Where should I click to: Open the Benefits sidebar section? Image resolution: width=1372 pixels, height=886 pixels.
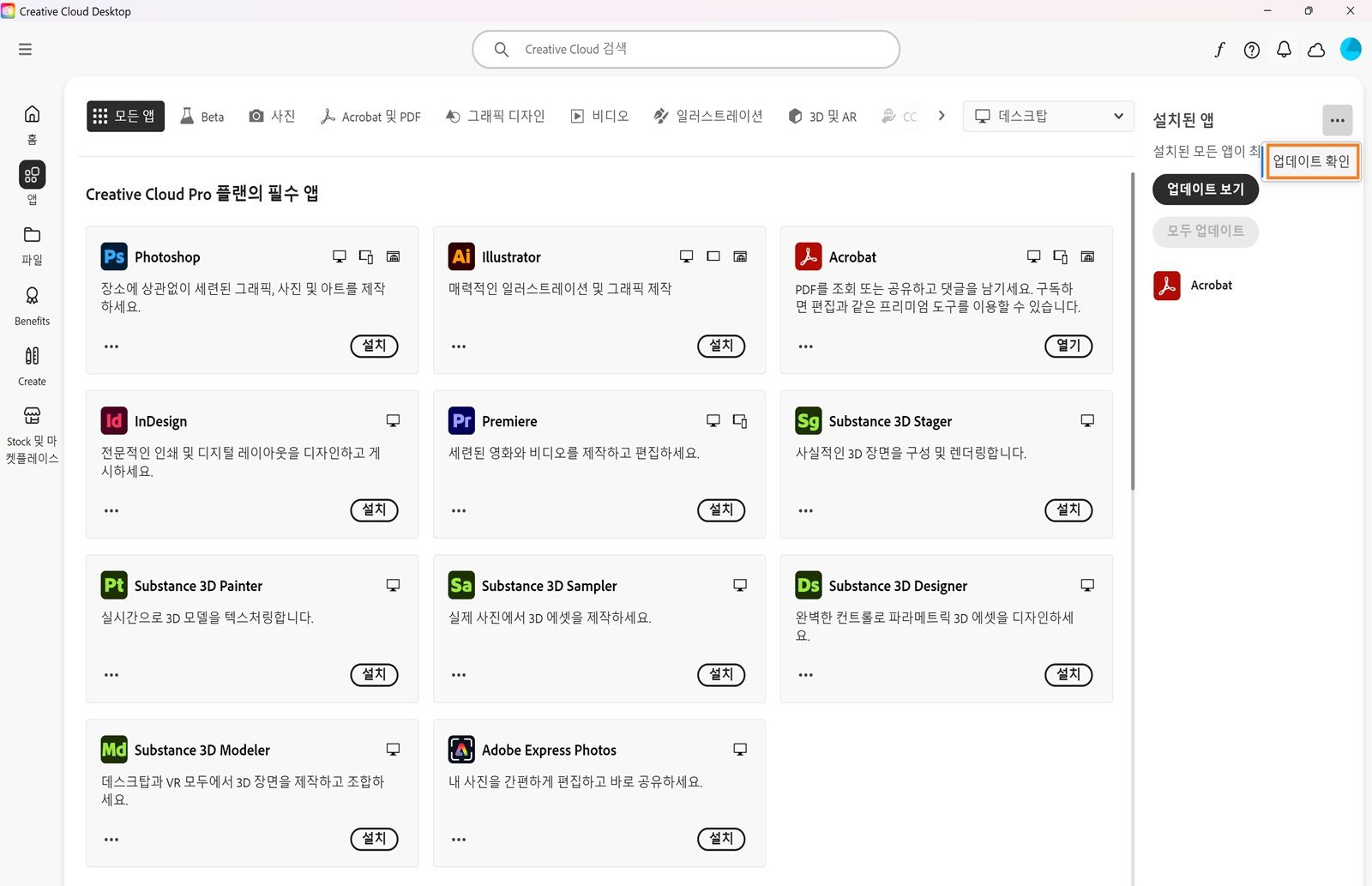[31, 304]
